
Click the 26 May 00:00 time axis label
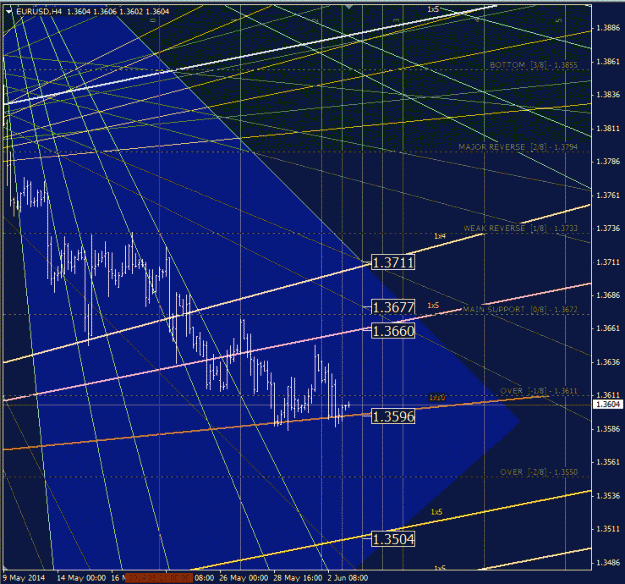click(x=244, y=578)
